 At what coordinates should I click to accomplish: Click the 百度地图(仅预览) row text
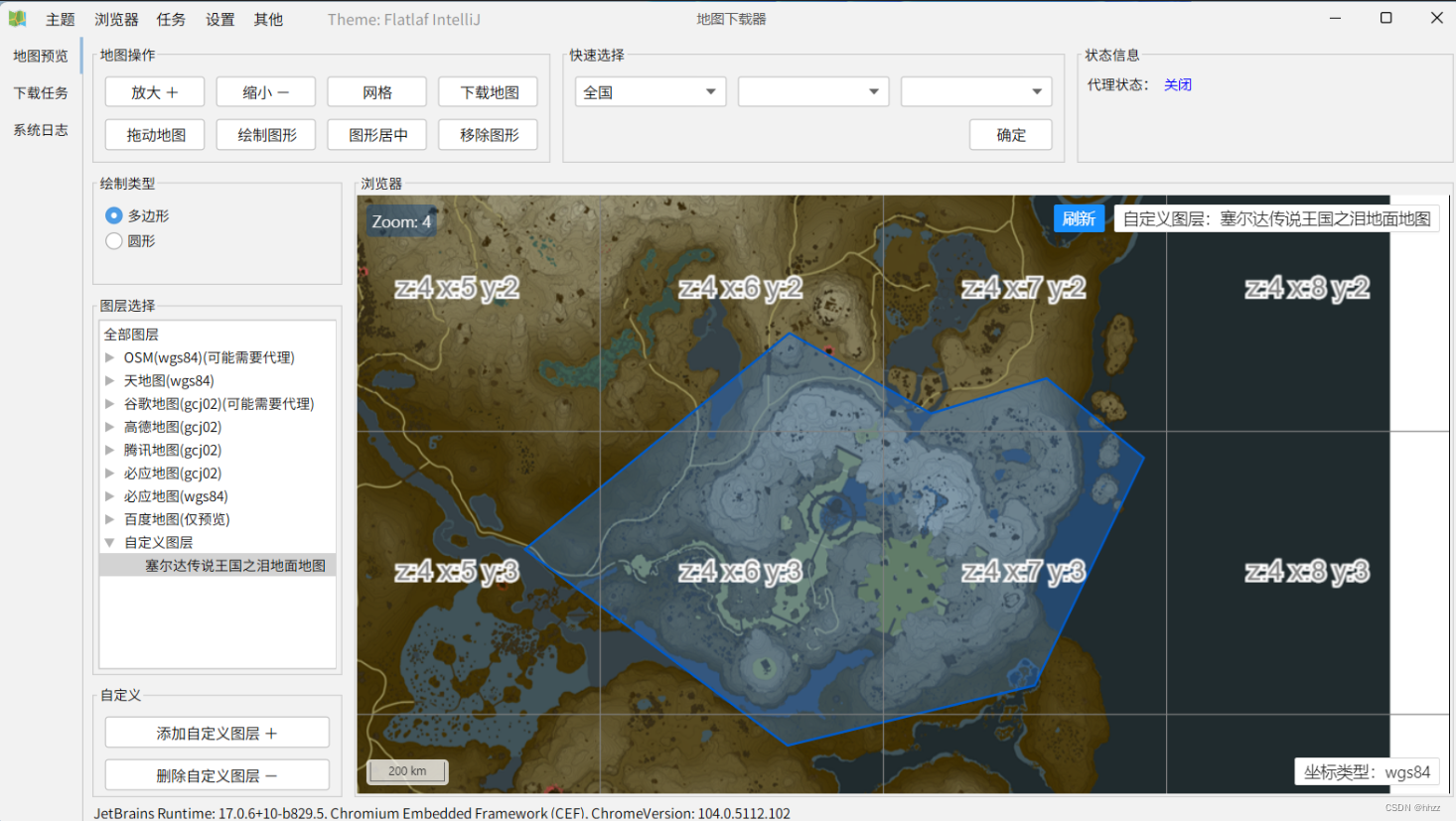[x=177, y=519]
